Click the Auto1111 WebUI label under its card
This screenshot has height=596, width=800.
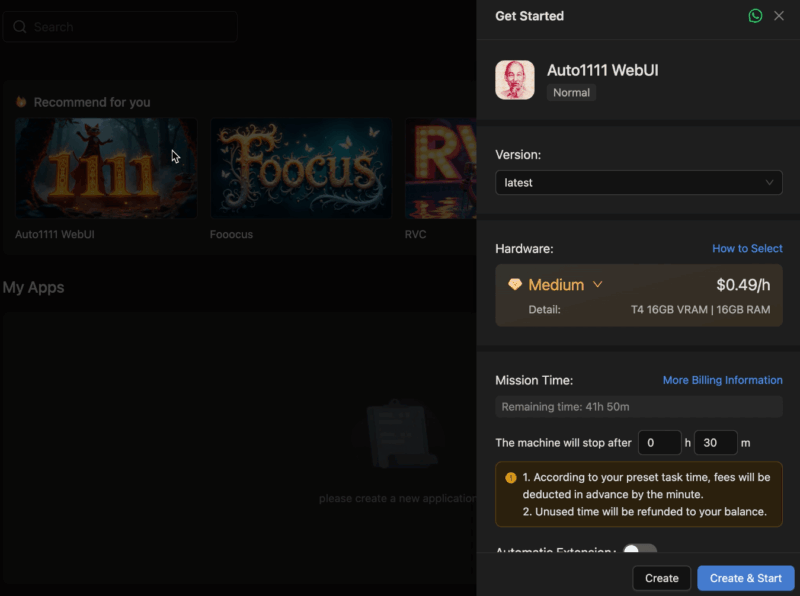point(55,234)
